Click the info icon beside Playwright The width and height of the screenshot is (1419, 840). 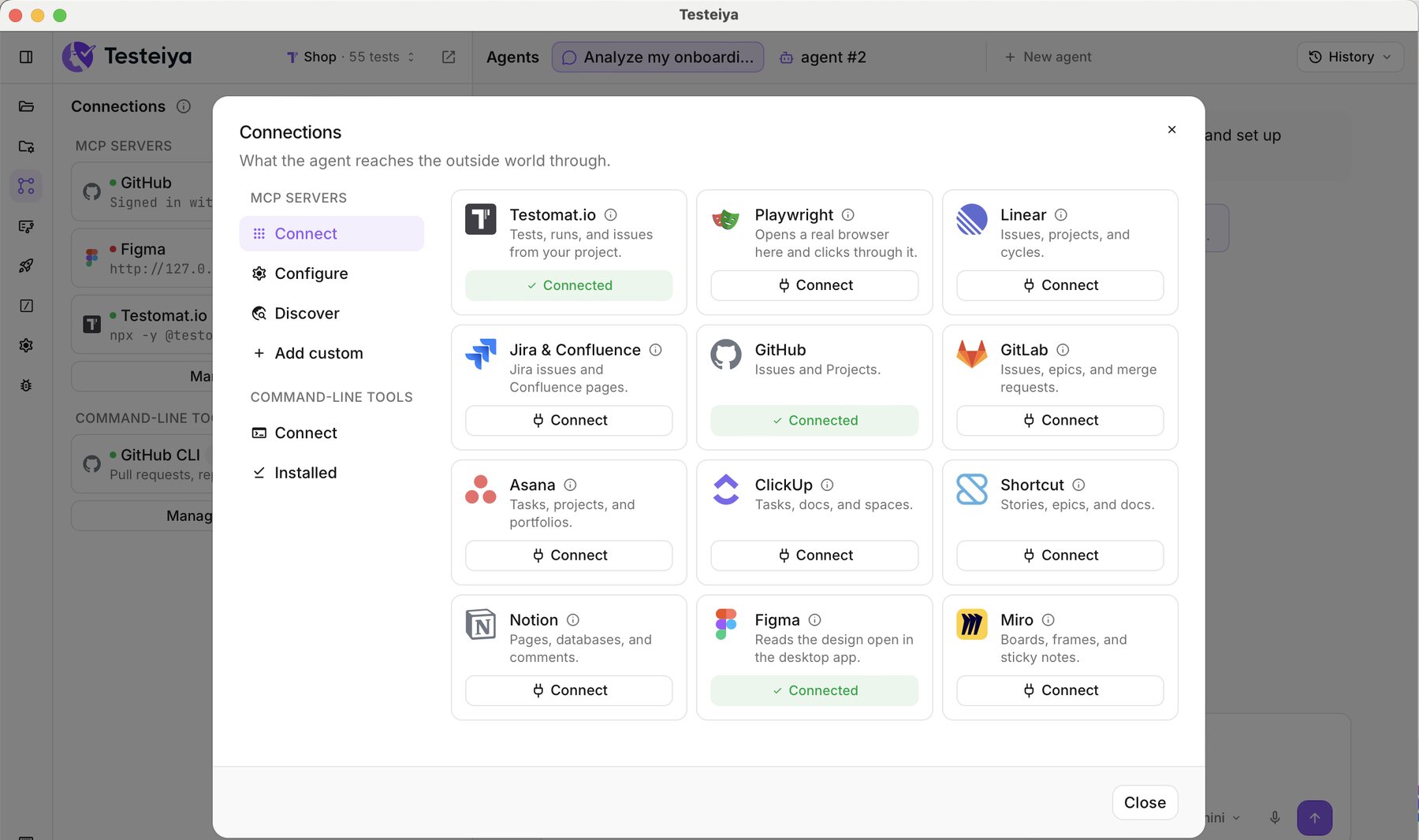[x=848, y=214]
